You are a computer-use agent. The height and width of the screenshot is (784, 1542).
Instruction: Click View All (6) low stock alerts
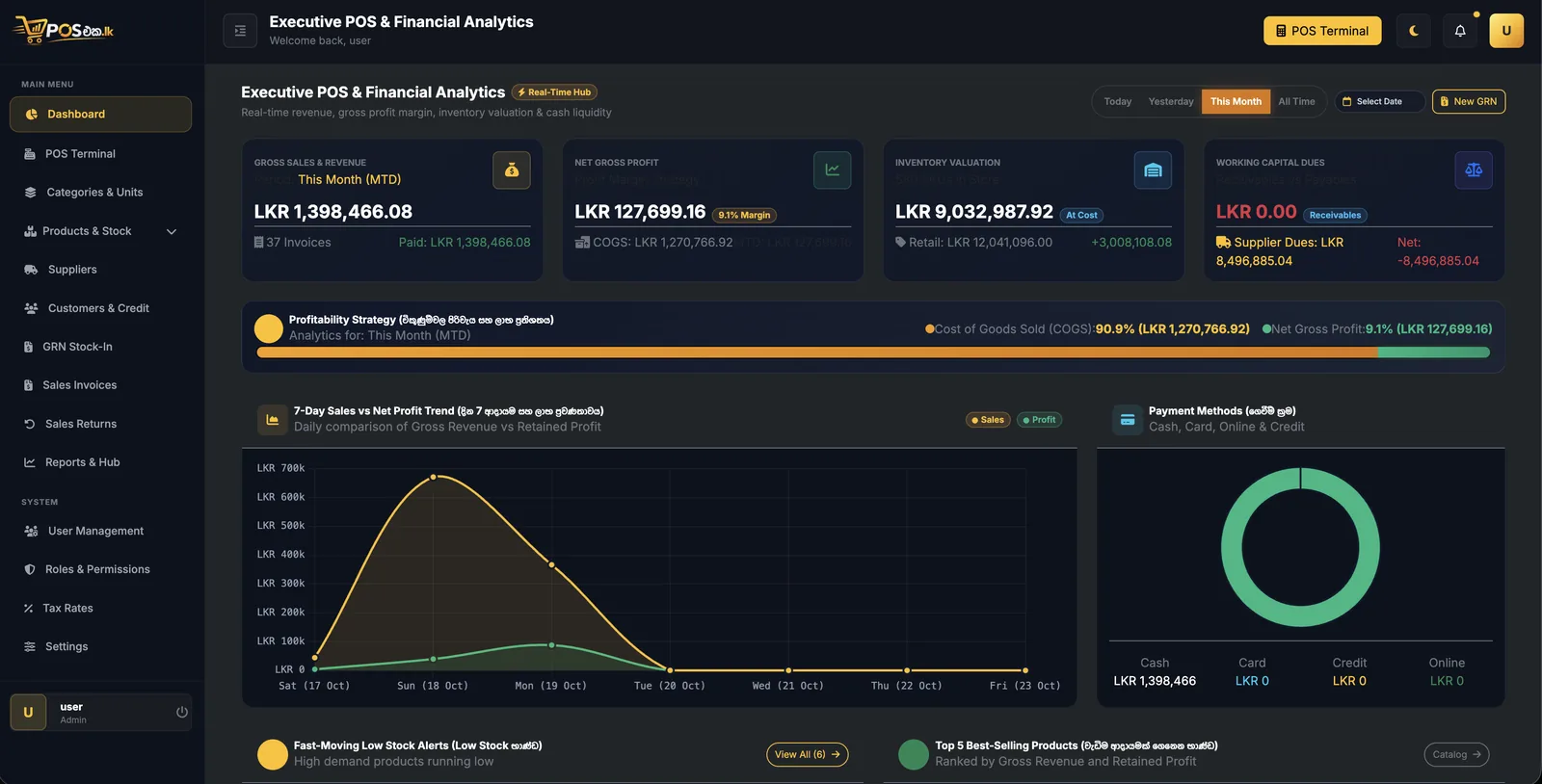[x=808, y=754]
